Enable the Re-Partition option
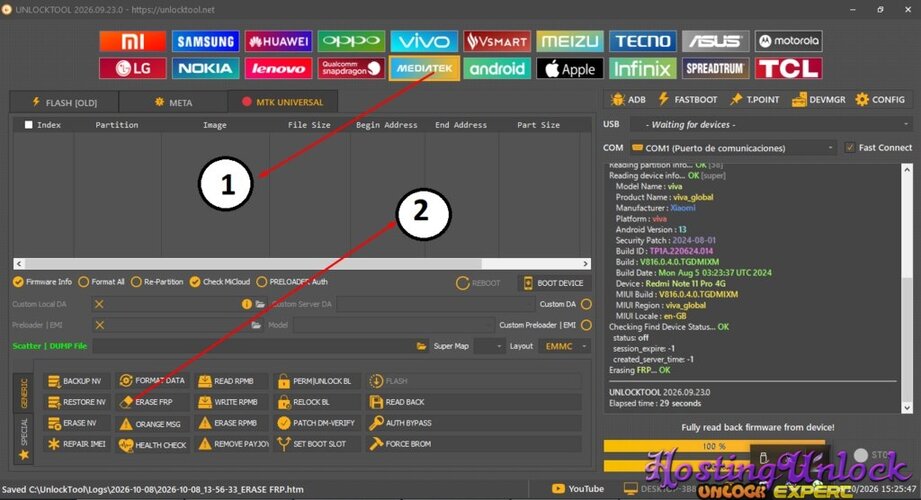The image size is (921, 500). (157, 282)
